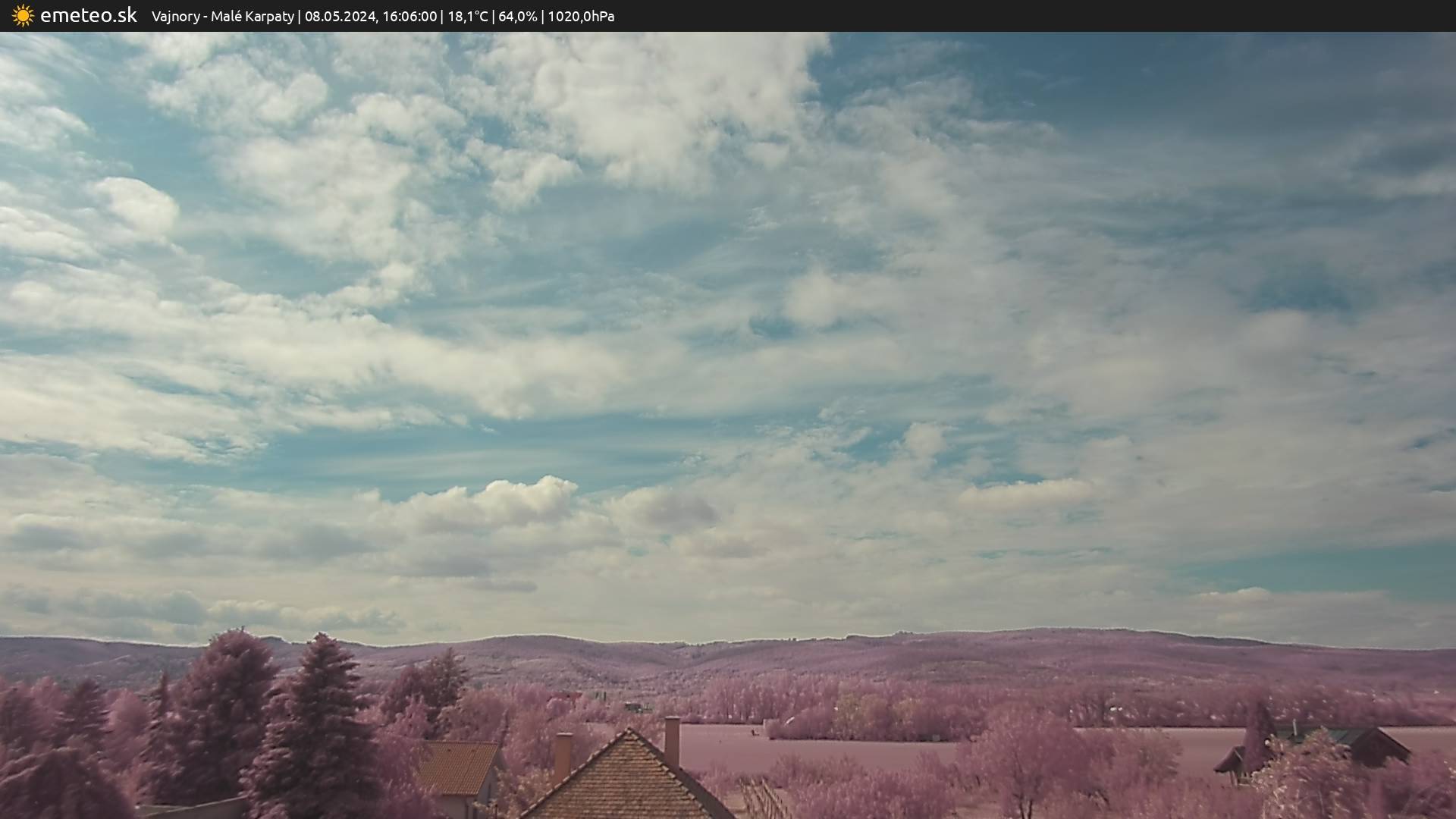Viewport: 1456px width, 819px height.
Task: Open the emeteo.sk site name link
Action: click(x=89, y=16)
